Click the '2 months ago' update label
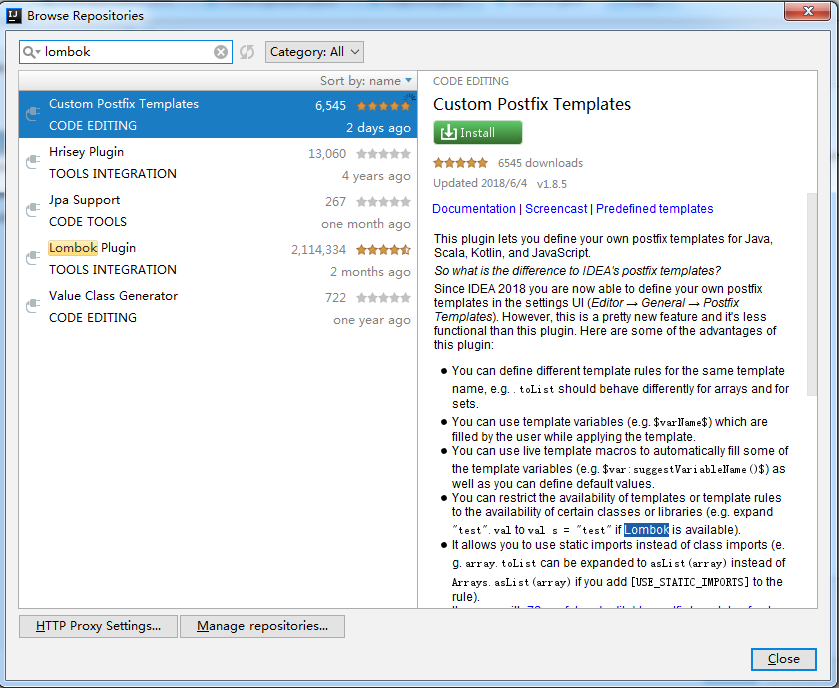839x688 pixels. pos(370,272)
